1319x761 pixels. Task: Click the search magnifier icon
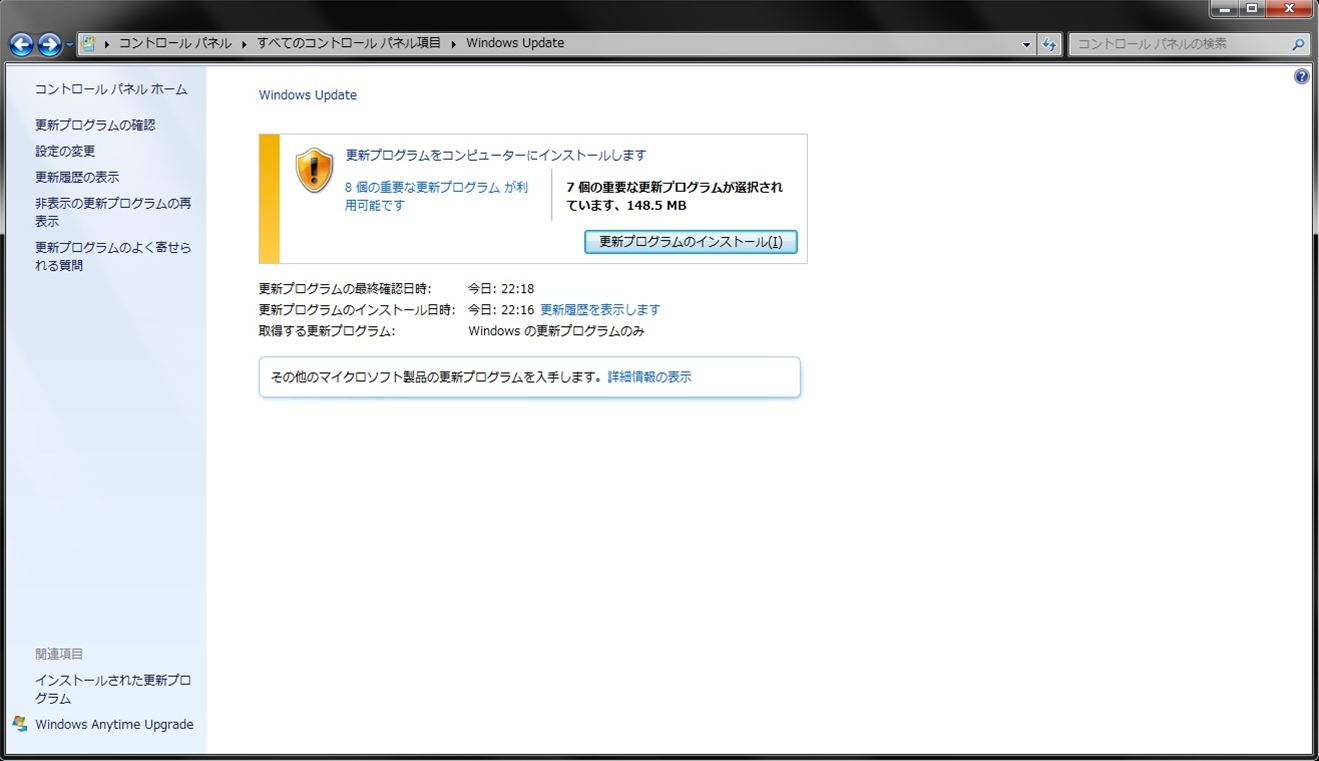pos(1298,44)
